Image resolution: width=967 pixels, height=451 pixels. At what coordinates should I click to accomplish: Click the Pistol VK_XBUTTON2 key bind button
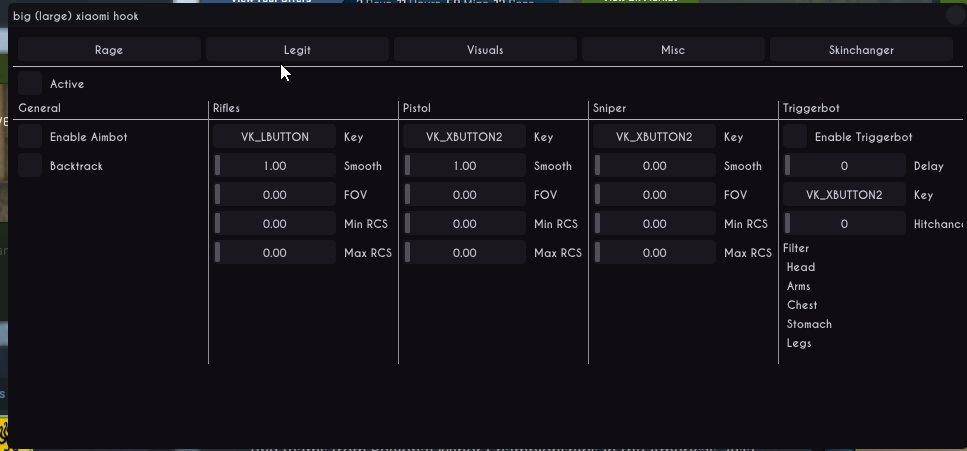(464, 136)
